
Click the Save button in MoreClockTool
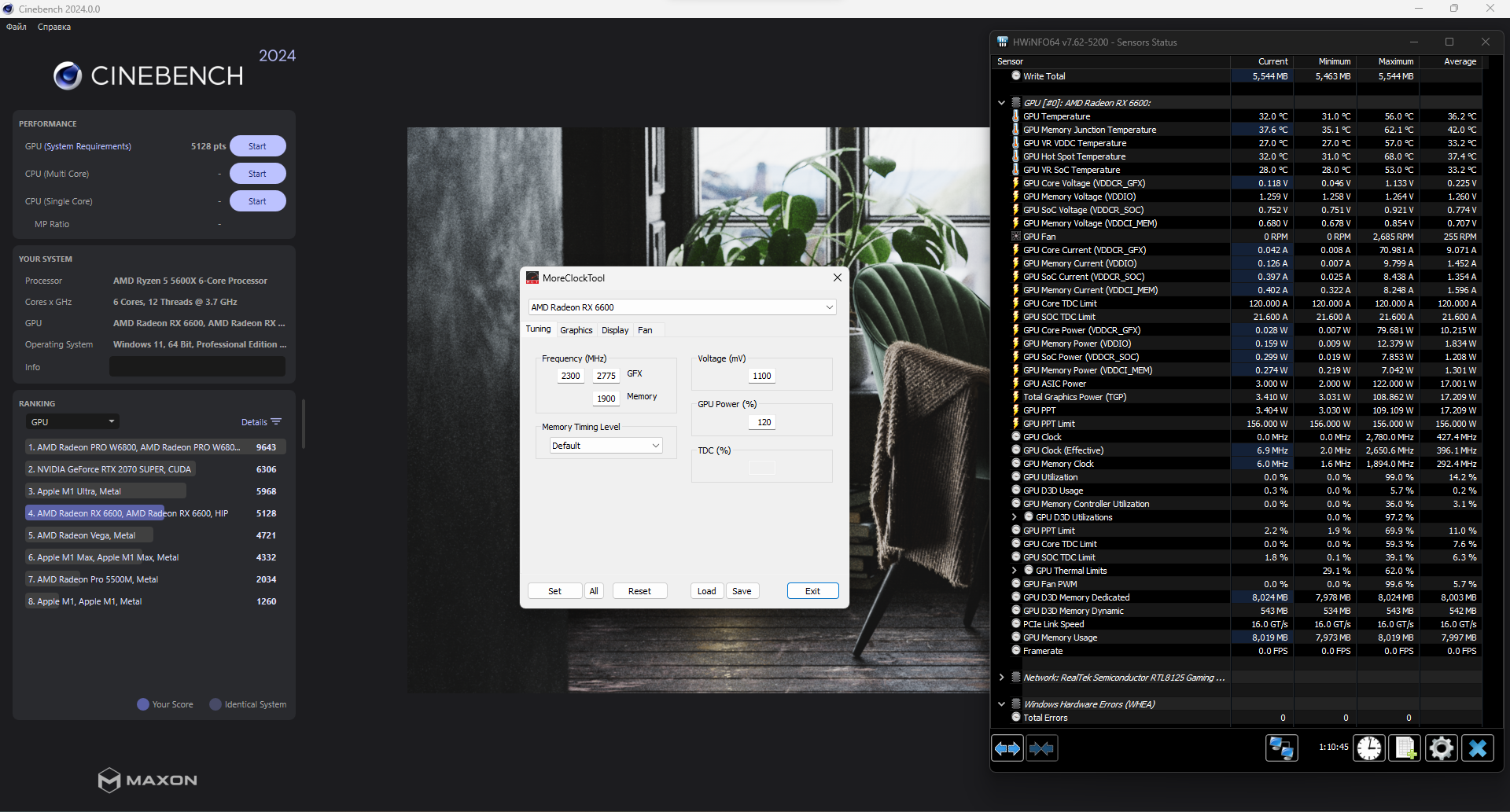point(742,591)
